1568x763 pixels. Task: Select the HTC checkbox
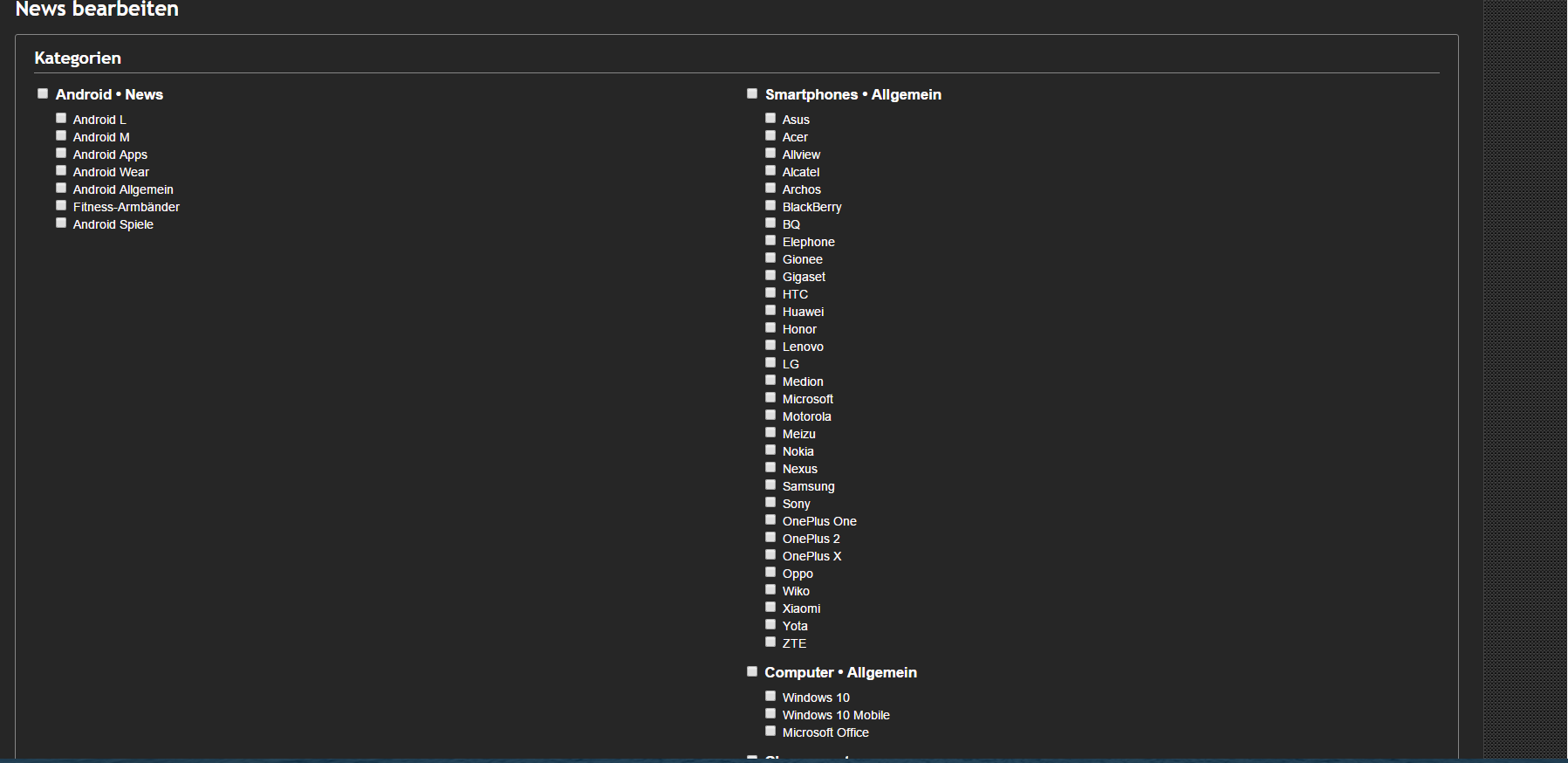pos(770,292)
